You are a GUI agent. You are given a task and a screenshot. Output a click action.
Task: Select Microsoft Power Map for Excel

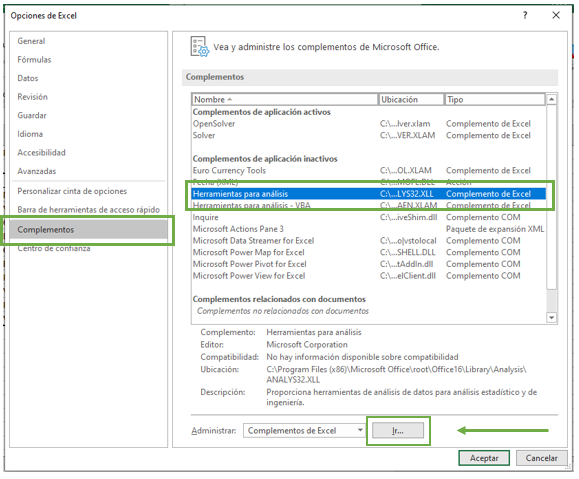(x=368, y=253)
